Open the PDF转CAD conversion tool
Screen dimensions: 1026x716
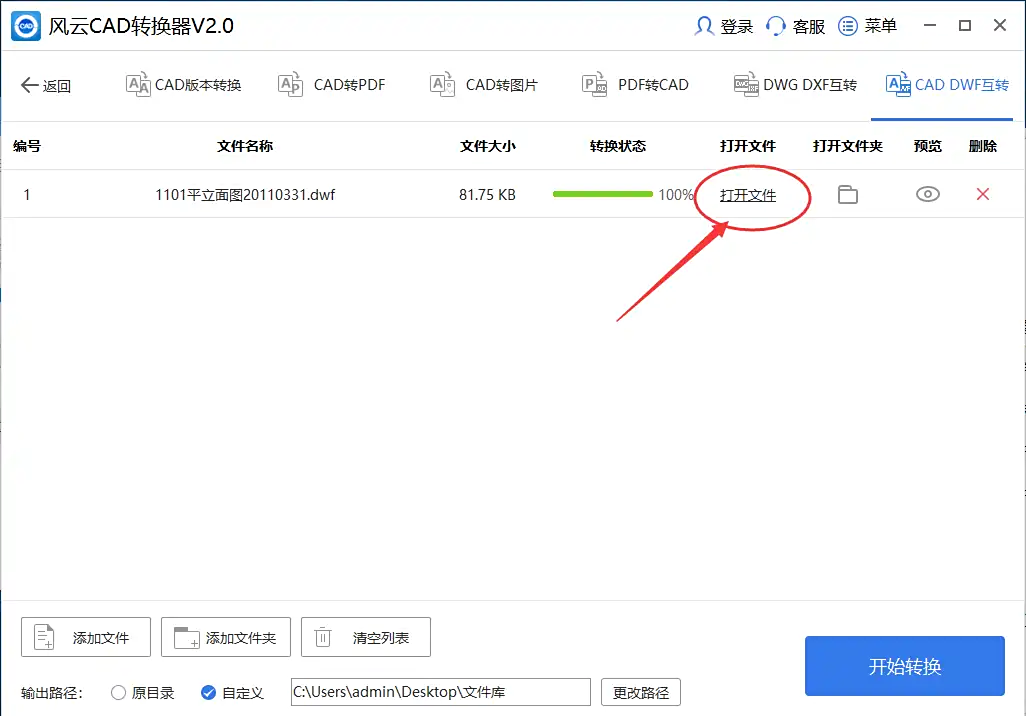click(634, 85)
